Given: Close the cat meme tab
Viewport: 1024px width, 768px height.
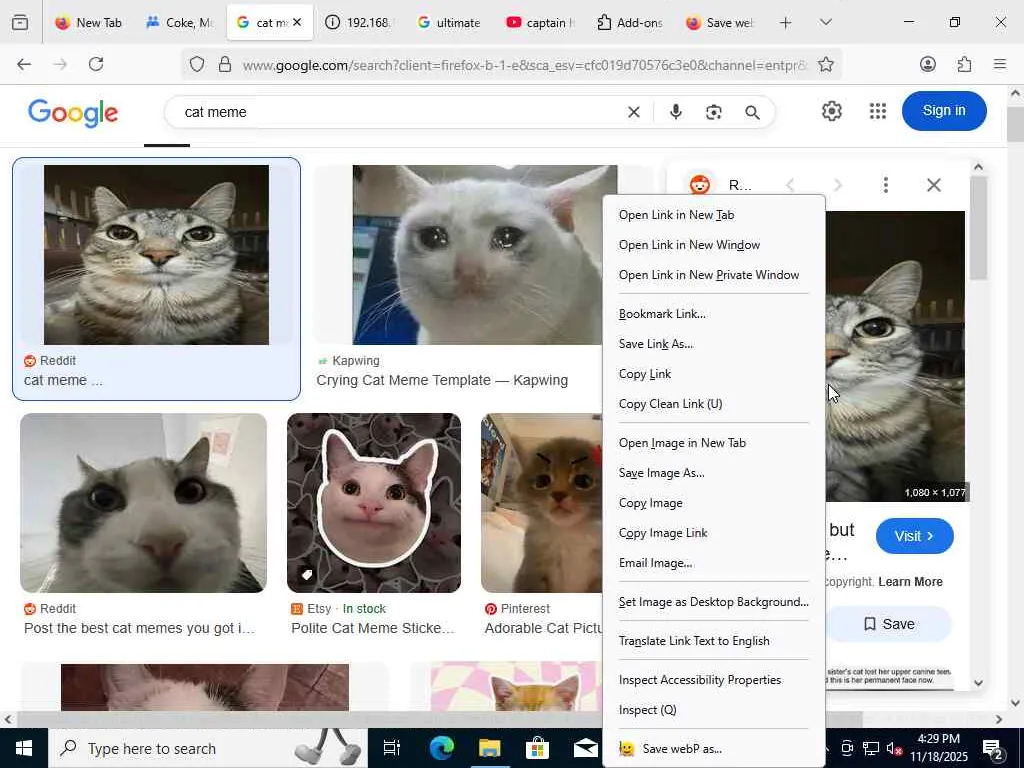Looking at the screenshot, I should [297, 22].
